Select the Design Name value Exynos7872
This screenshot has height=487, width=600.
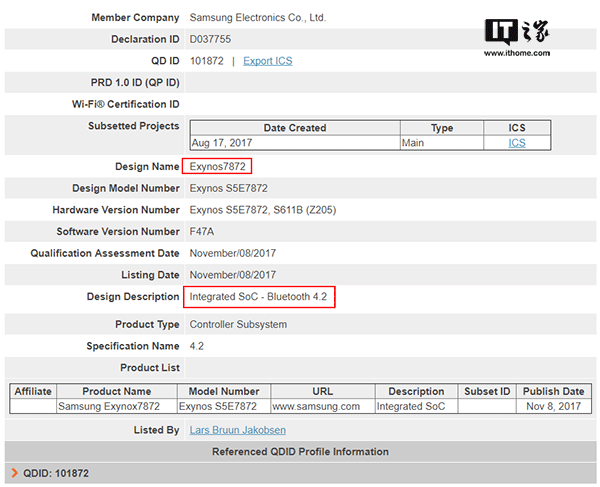tap(217, 167)
